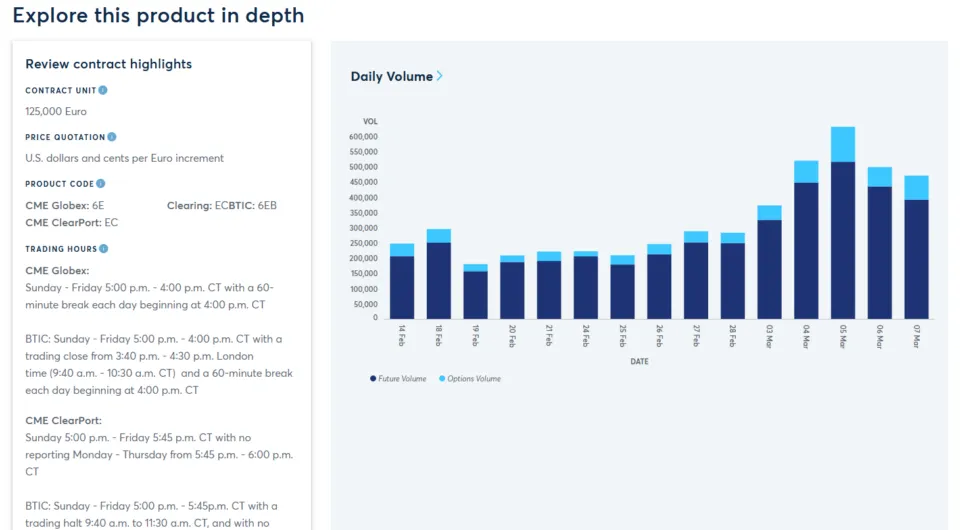The image size is (960, 530).
Task: Click the 03 Mar futures volume bar
Action: click(x=769, y=269)
